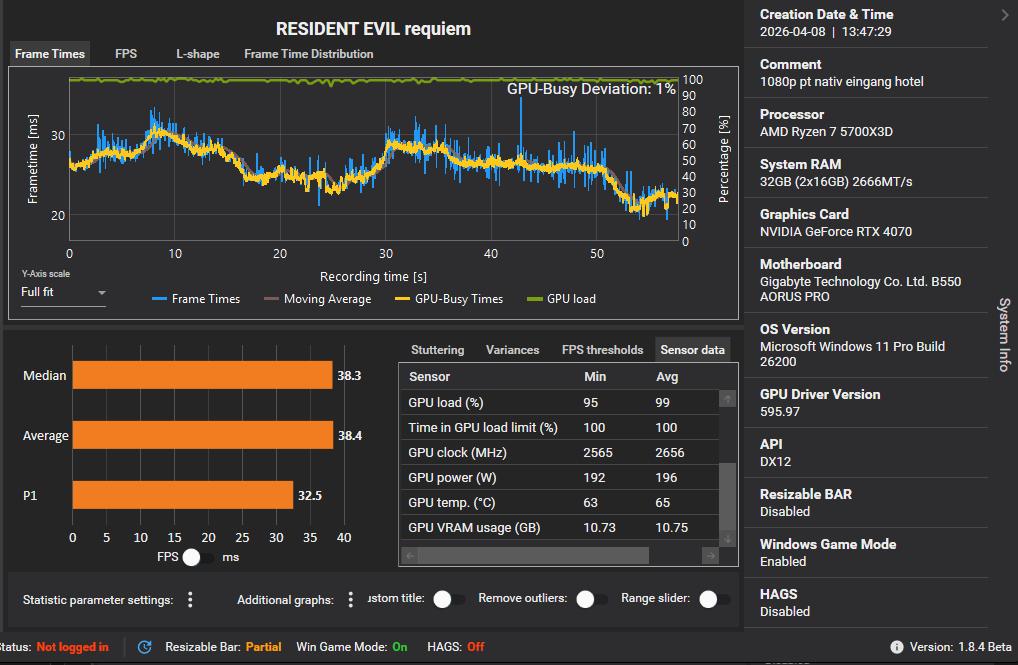Image resolution: width=1018 pixels, height=665 pixels.
Task: Select the GPU clock (MHz) row
Action: coord(560,453)
